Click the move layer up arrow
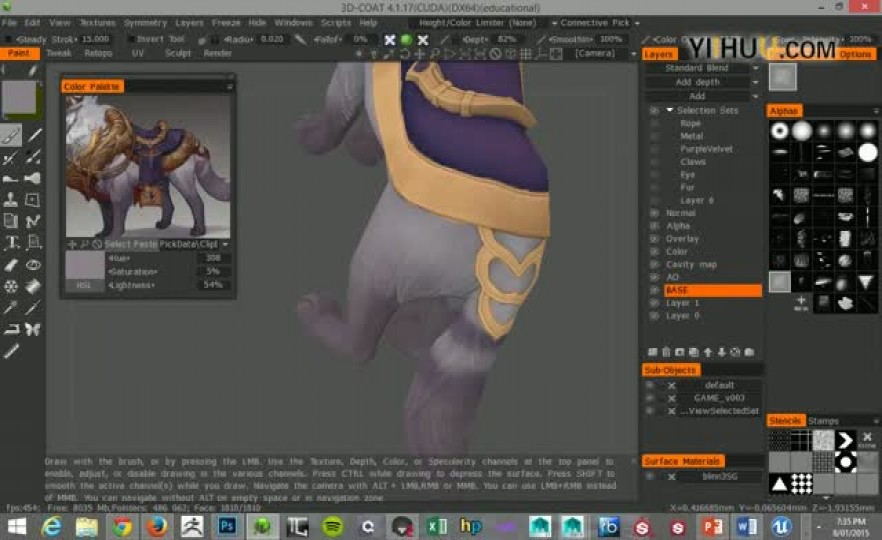Image resolution: width=882 pixels, height=540 pixels. [x=708, y=352]
